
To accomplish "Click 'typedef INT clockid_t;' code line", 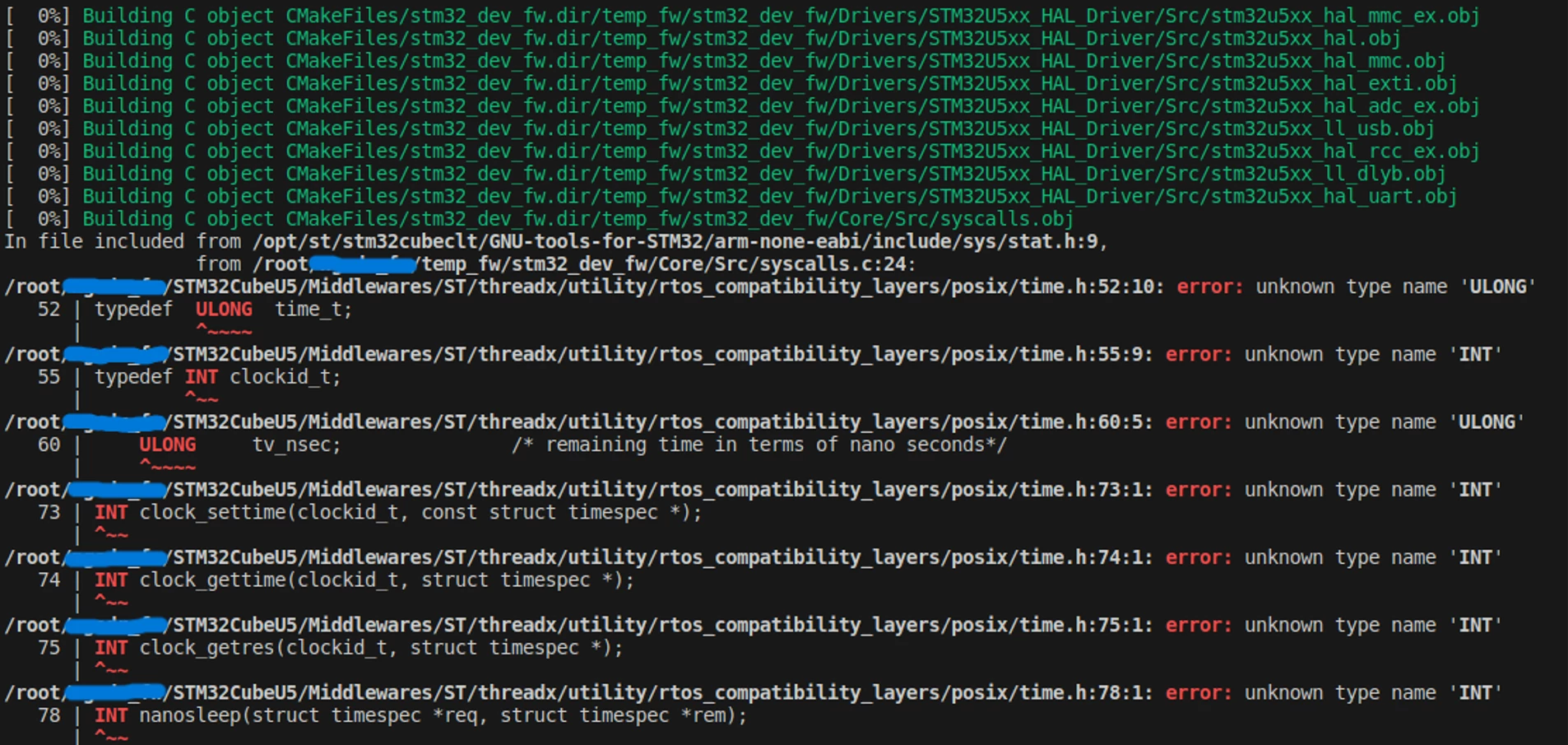I will [x=217, y=377].
